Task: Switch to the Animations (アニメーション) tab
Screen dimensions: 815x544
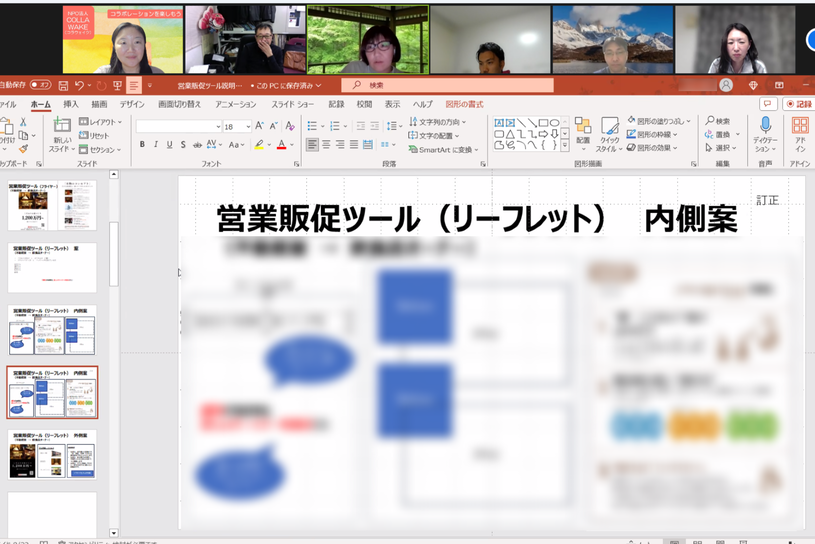Action: (235, 104)
